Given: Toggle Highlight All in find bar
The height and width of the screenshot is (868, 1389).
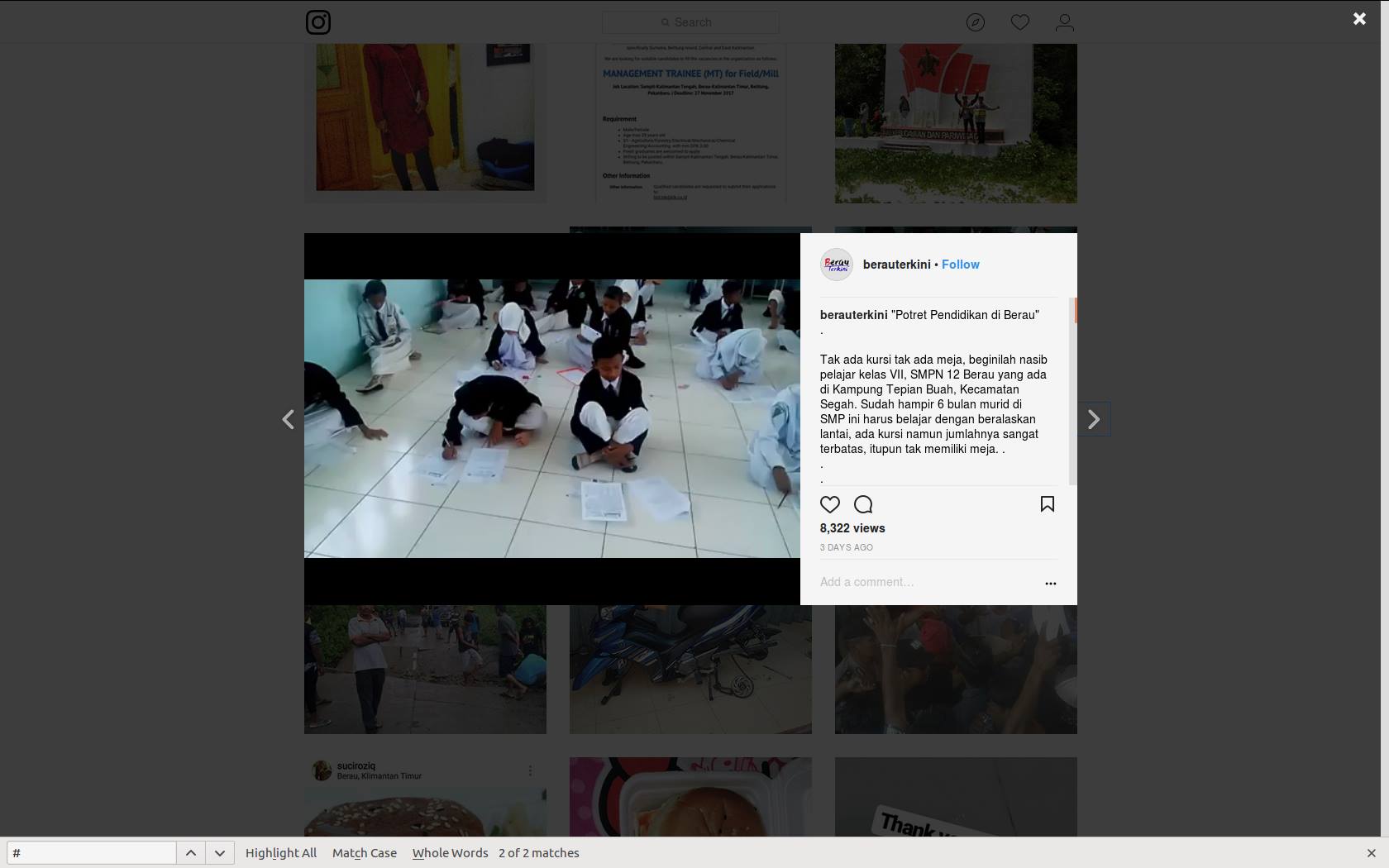Looking at the screenshot, I should pos(281,853).
